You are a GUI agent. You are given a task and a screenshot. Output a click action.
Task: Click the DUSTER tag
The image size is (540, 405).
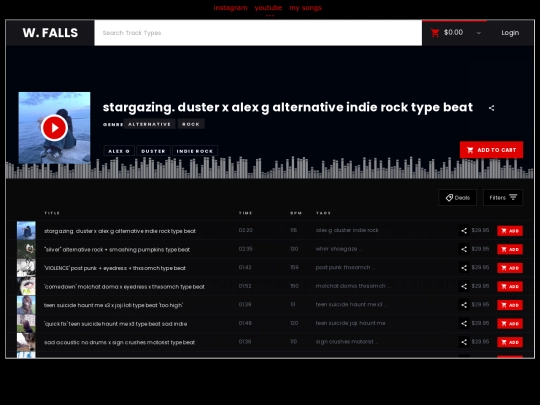tap(153, 151)
